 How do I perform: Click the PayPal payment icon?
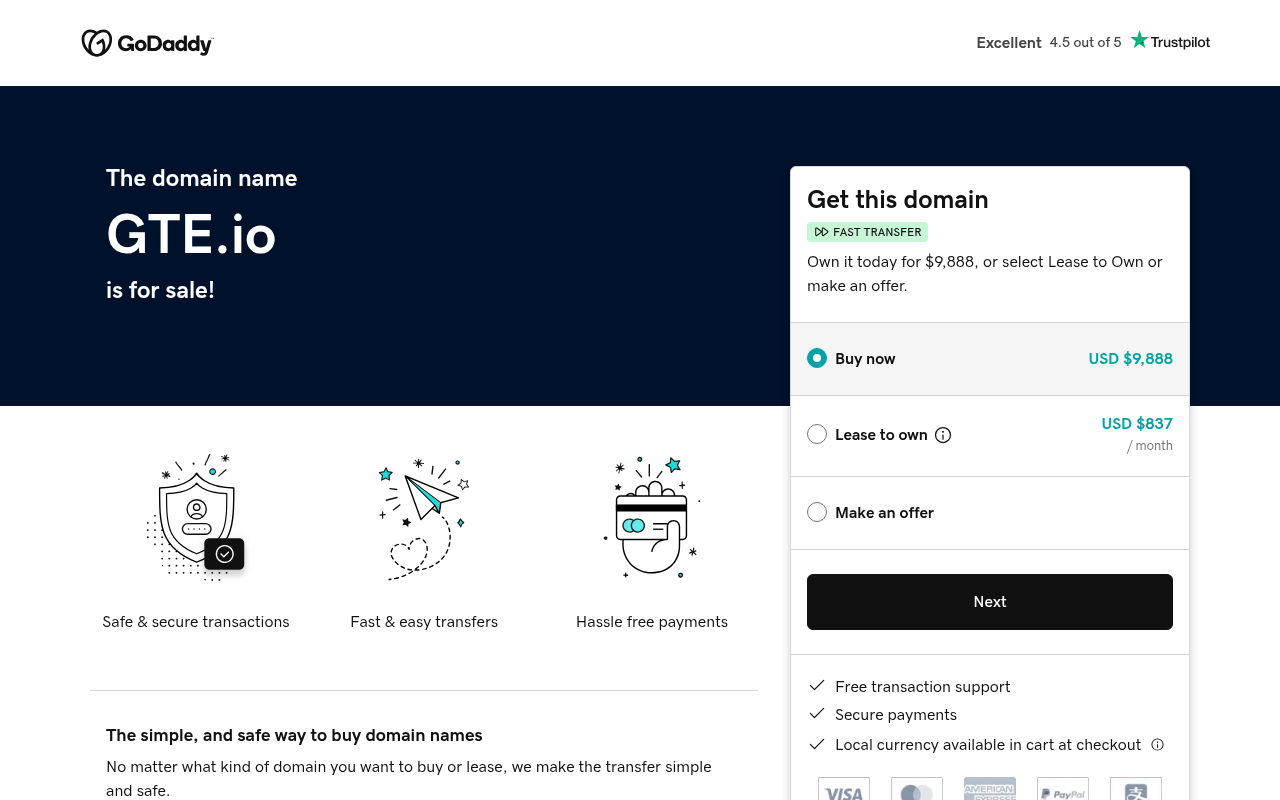tap(1063, 789)
